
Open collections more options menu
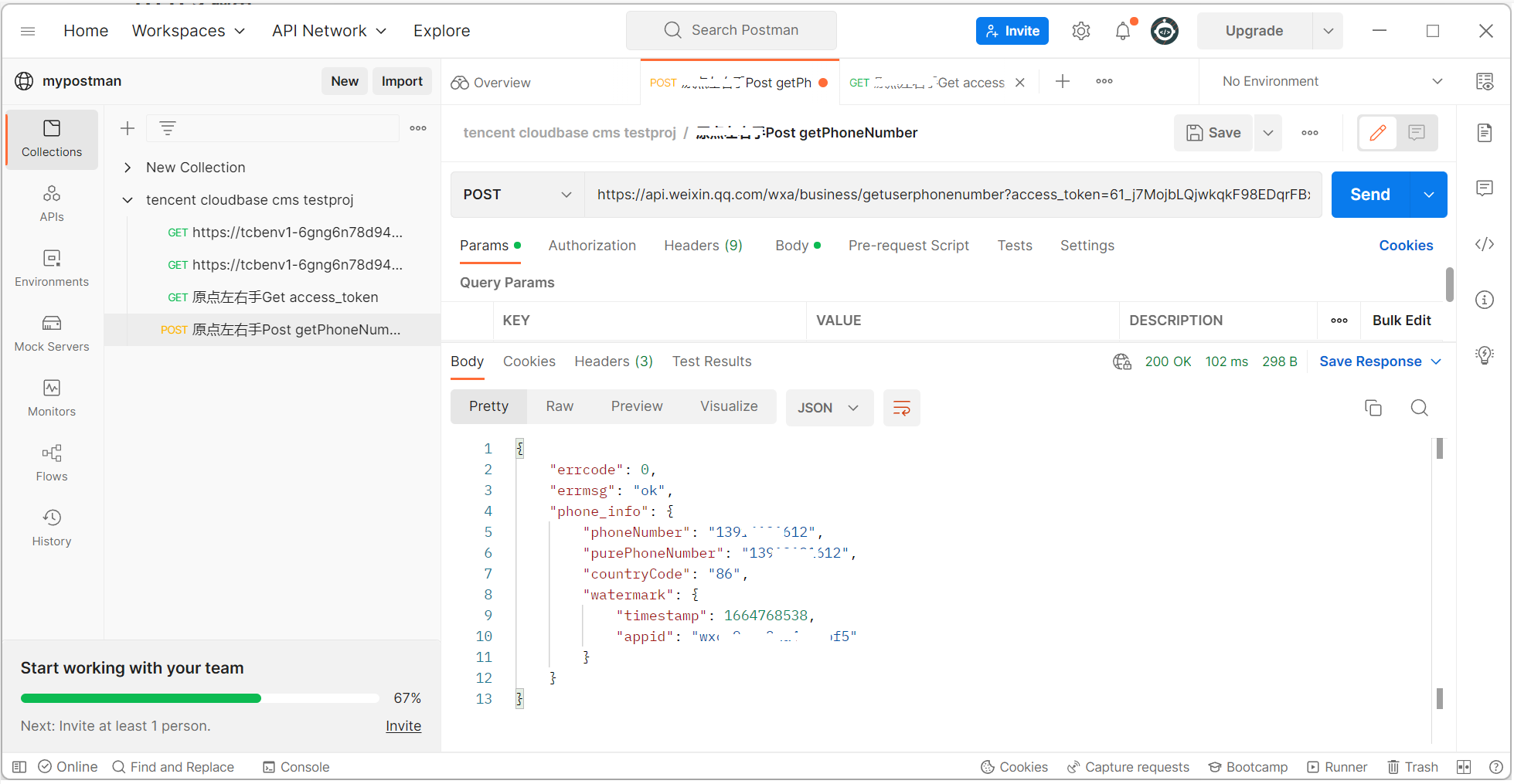click(x=418, y=128)
